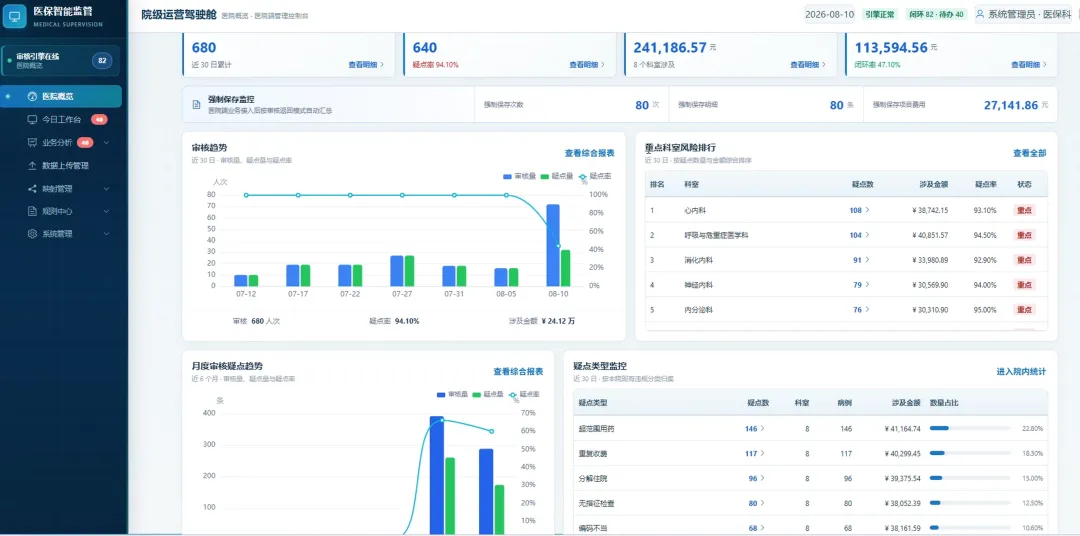
Task: Click the 医院概览 dashboard icon in the sidebar
Action: pos(32,96)
